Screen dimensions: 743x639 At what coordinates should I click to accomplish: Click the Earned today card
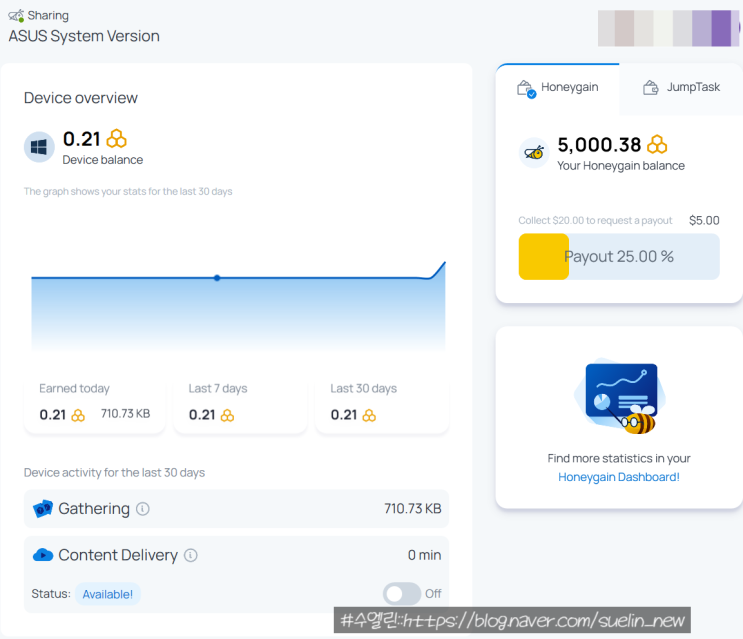pos(95,406)
